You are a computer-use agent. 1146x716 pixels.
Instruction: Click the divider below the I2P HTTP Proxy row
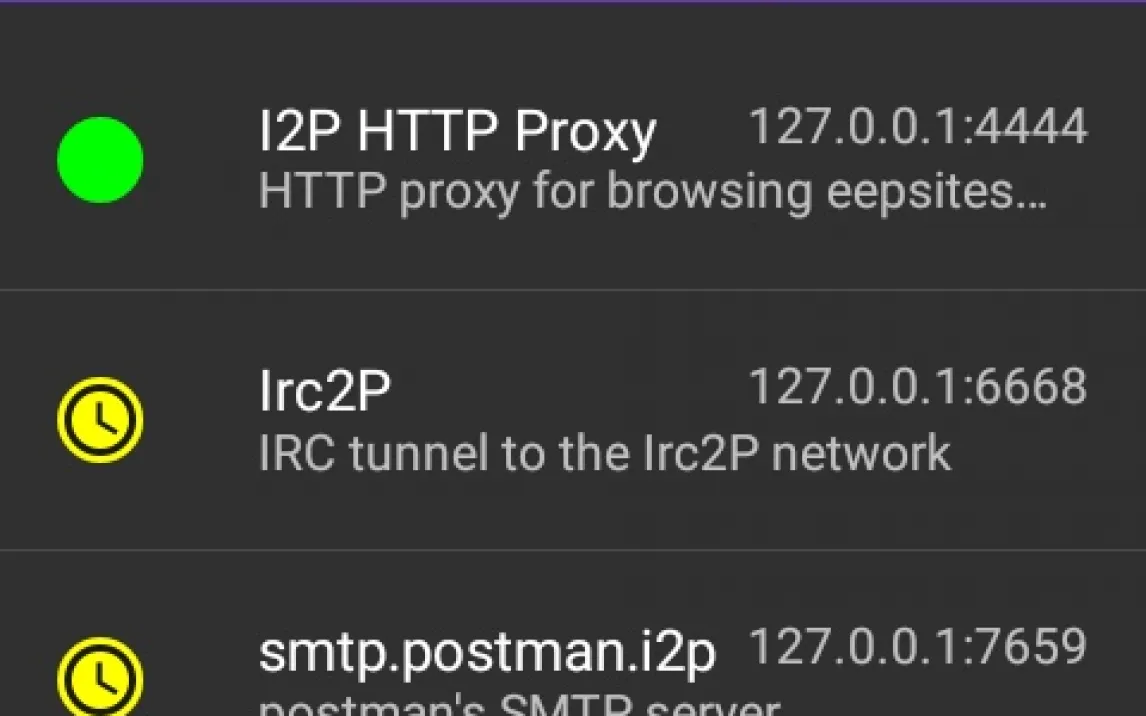pyautogui.click(x=573, y=290)
